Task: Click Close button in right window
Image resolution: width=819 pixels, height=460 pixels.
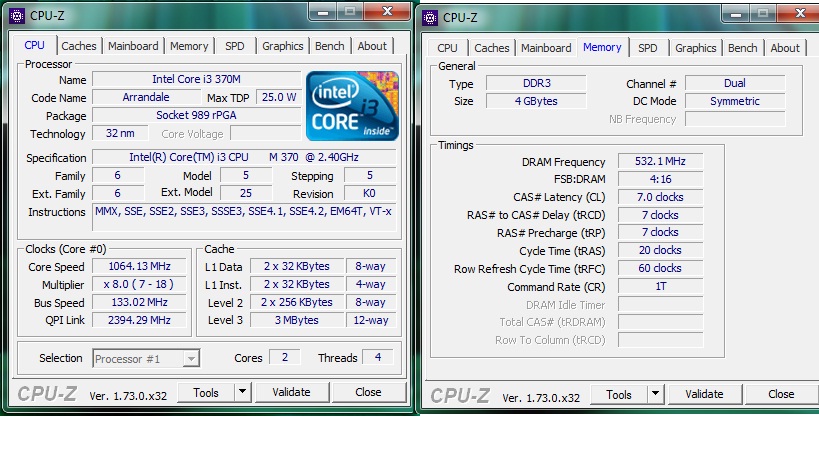Action: point(781,394)
